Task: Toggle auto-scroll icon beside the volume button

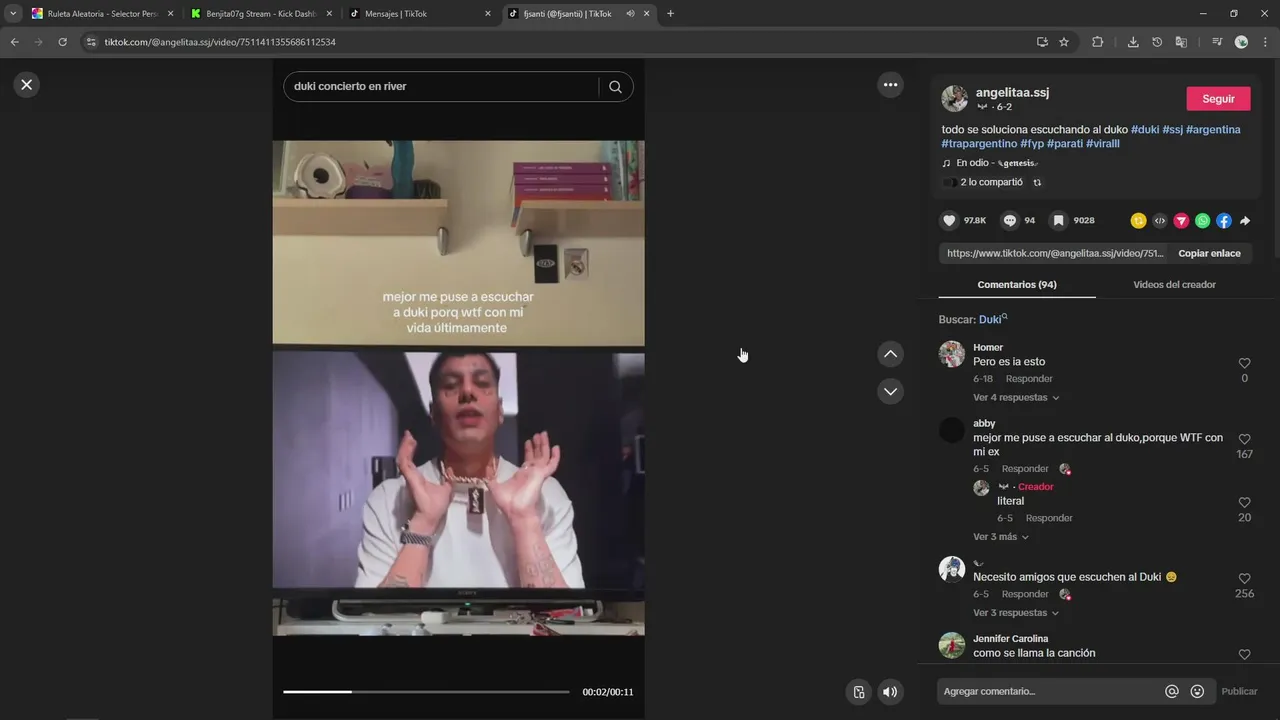Action: pos(857,692)
